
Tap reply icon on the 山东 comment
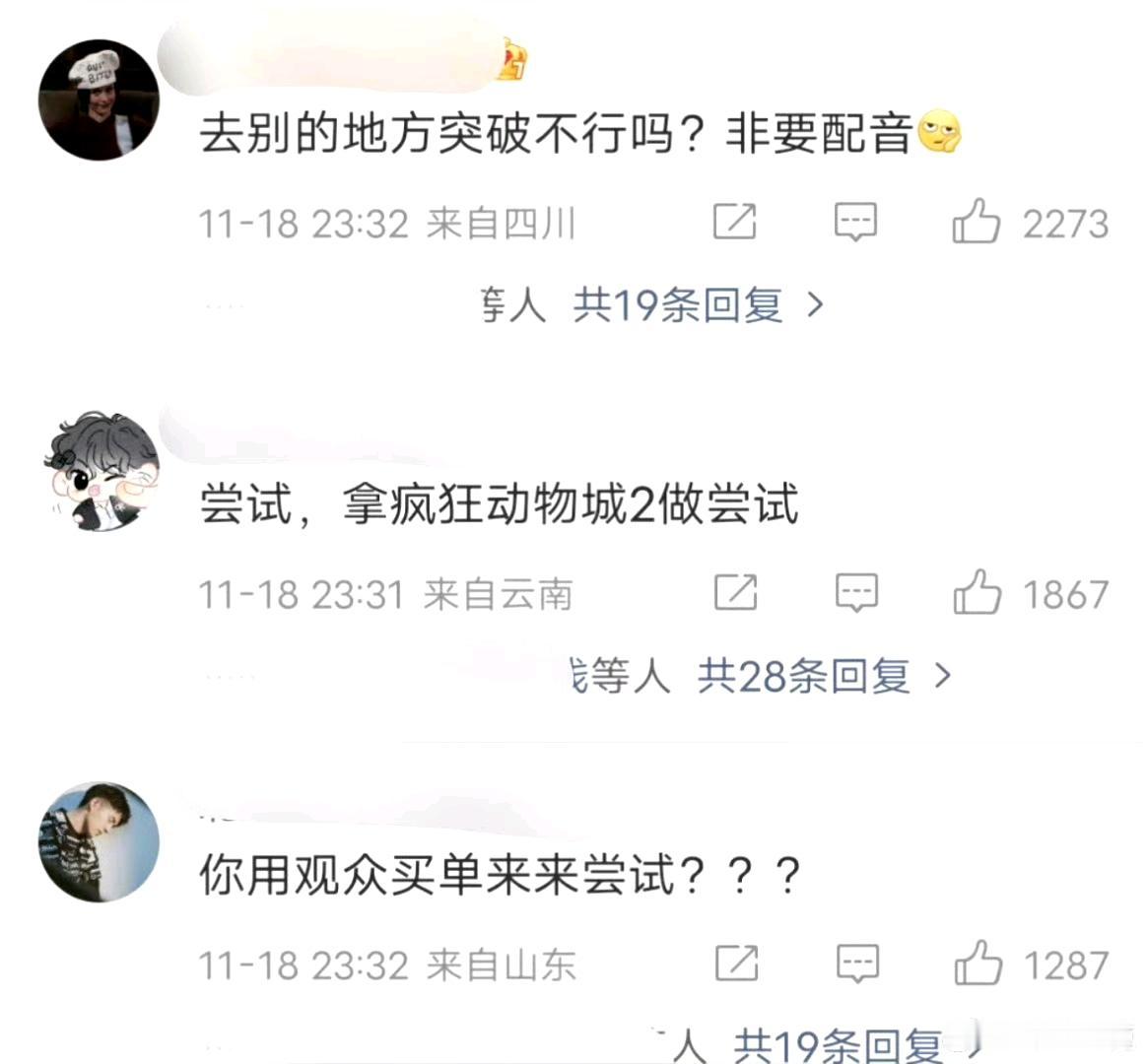[857, 964]
